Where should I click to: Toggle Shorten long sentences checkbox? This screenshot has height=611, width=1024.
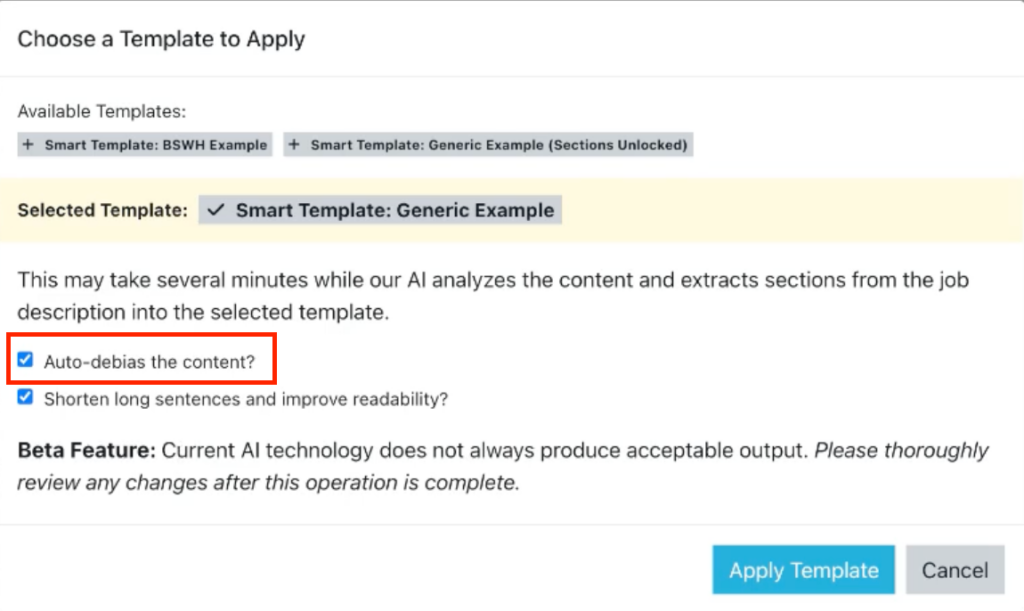(x=26, y=397)
